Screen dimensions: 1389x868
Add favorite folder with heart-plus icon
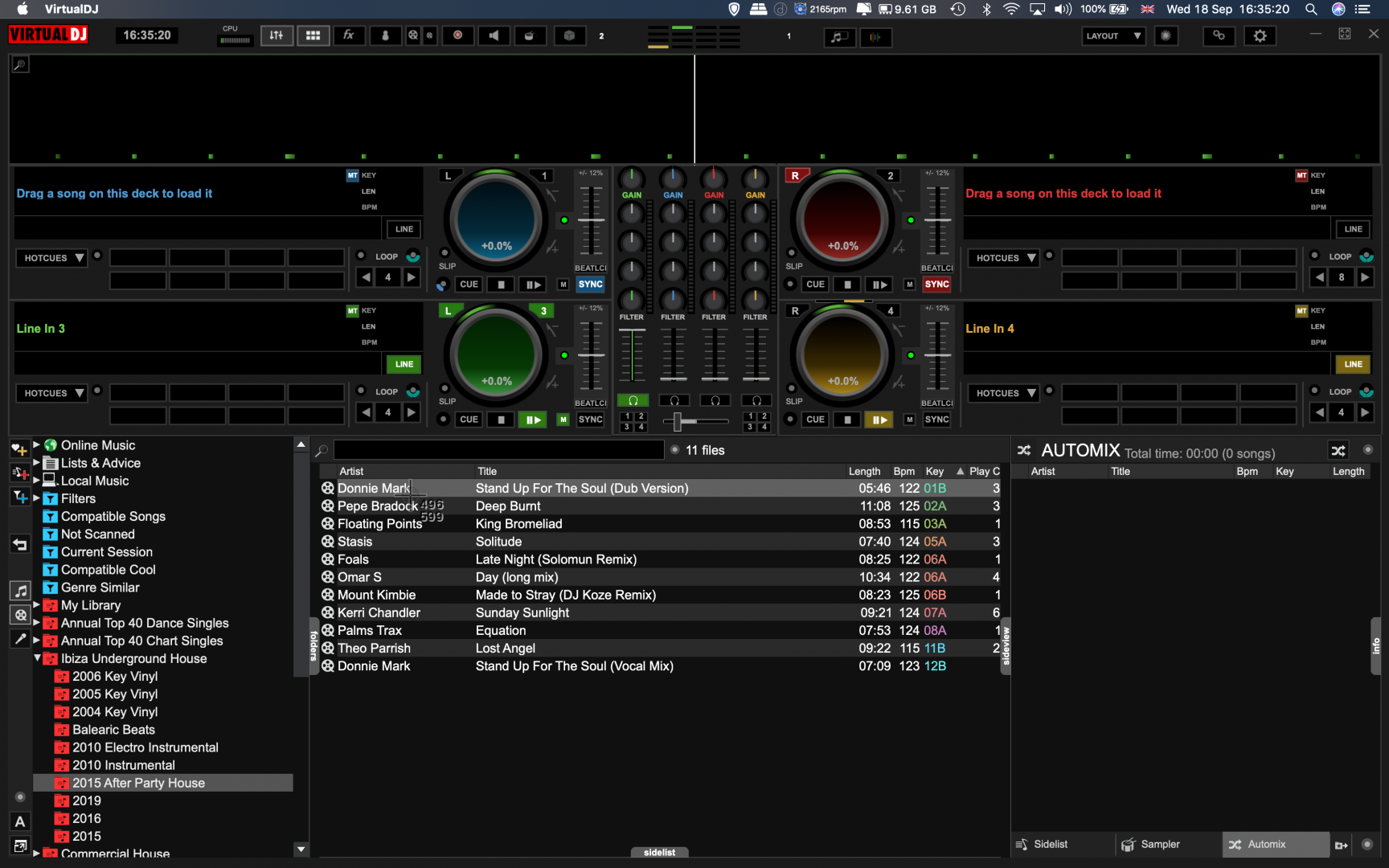[x=19, y=448]
